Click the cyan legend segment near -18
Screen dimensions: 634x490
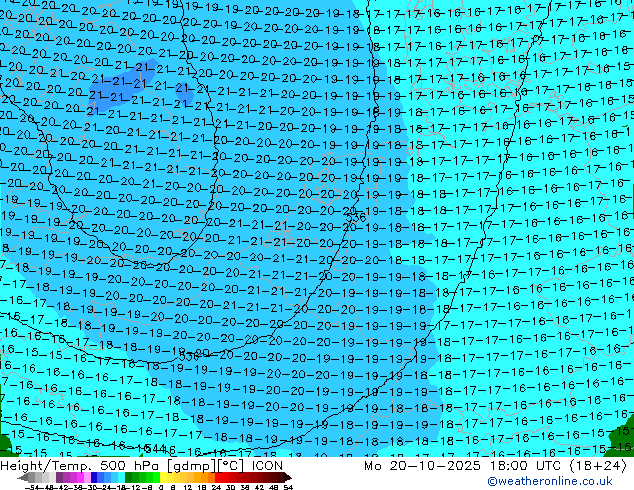(122, 477)
